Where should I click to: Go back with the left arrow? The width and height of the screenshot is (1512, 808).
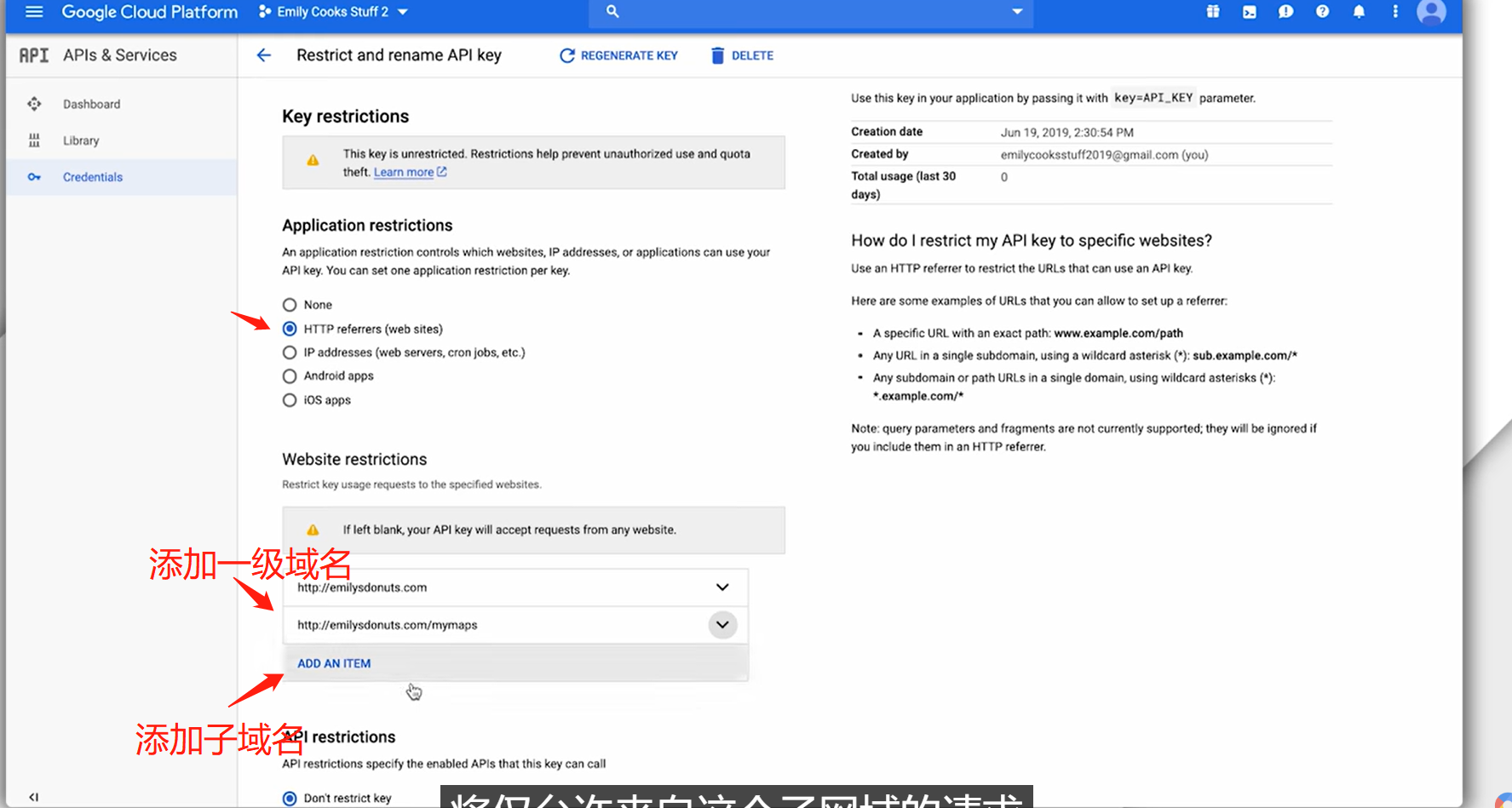(x=264, y=55)
